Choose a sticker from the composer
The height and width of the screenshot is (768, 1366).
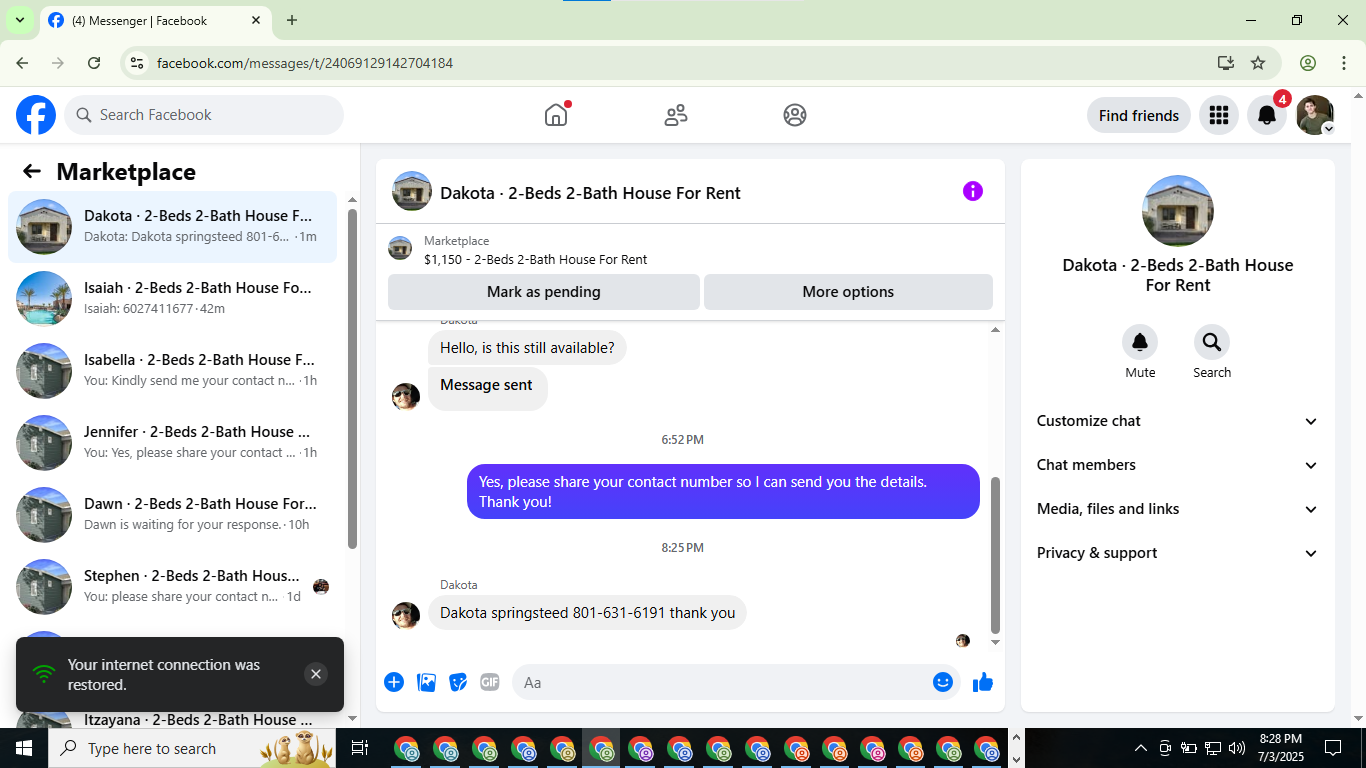(x=458, y=682)
